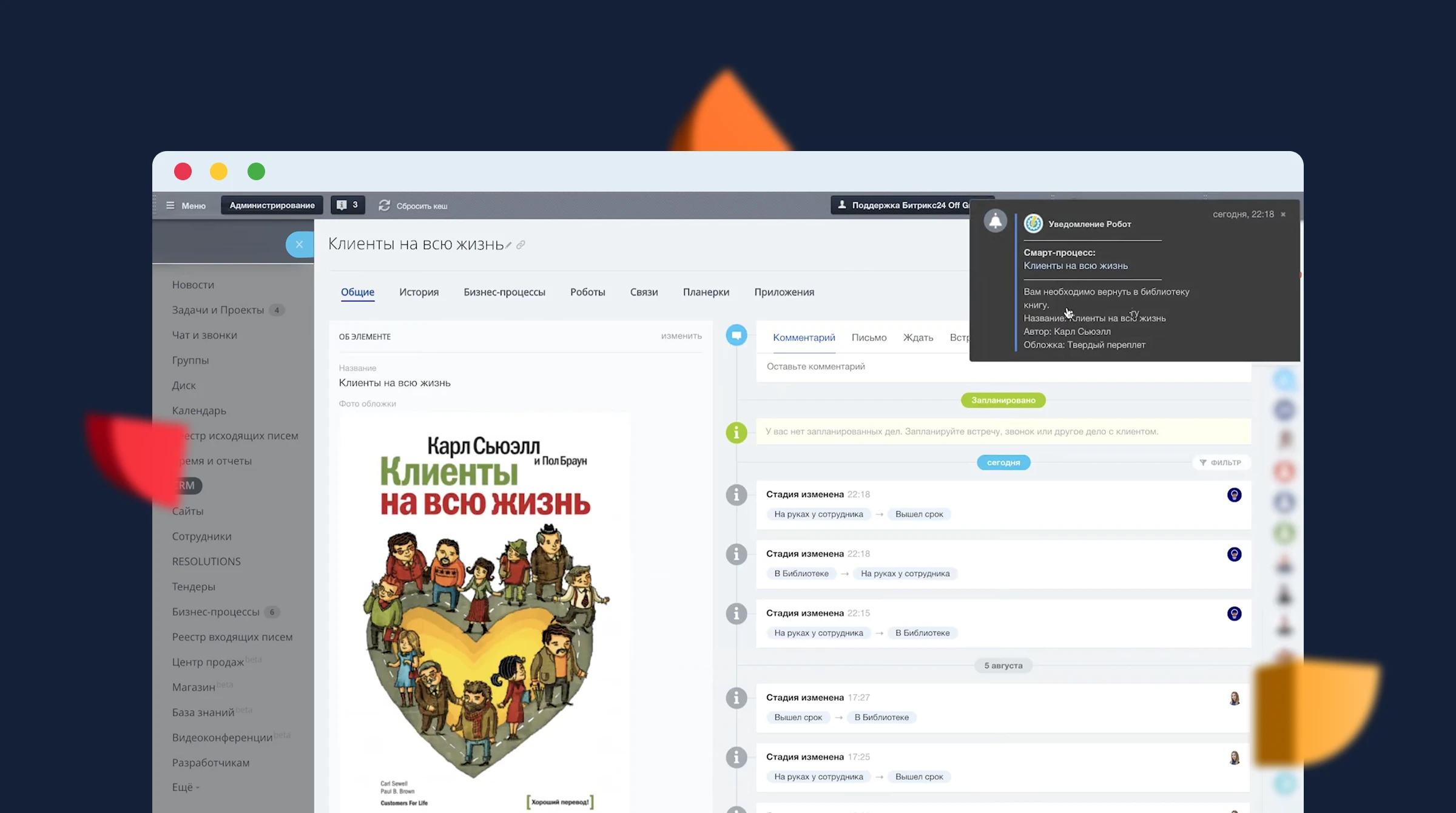The image size is (1456, 813).
Task: Select the Письмо activity tab
Action: [869, 337]
